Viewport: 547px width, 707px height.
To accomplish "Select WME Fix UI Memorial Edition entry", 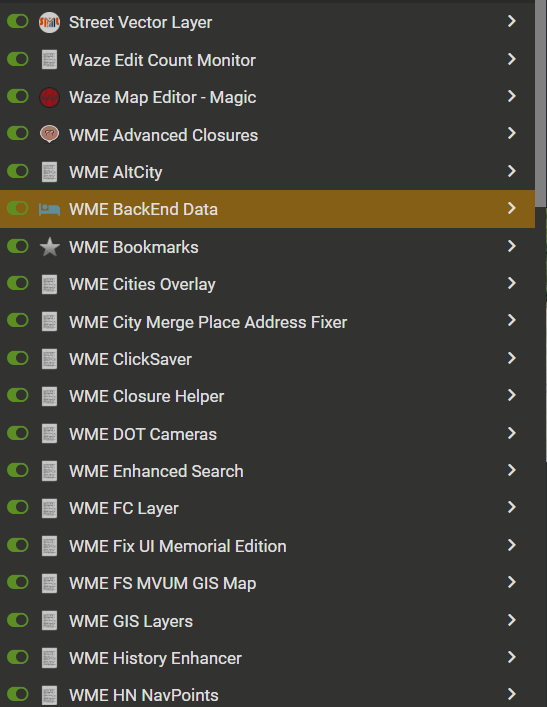I will point(267,546).
